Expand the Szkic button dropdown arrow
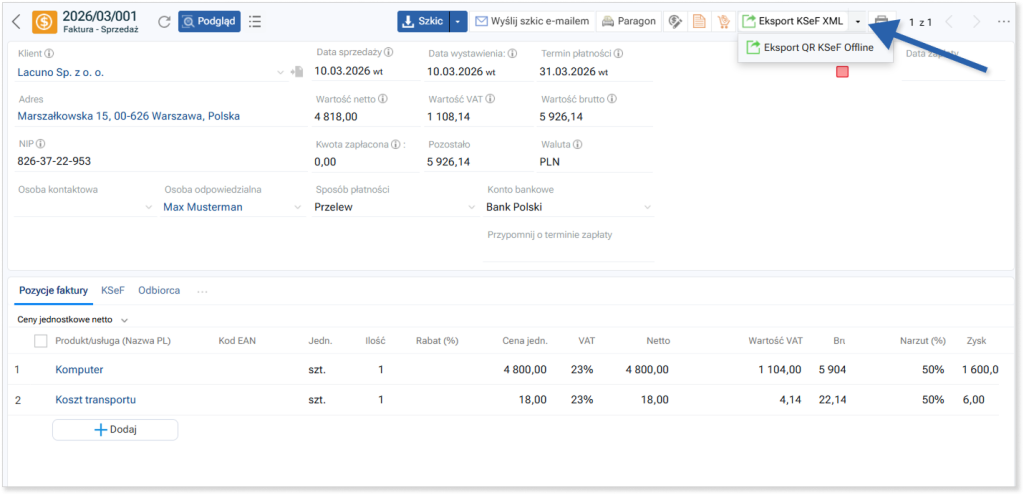Screen dimensions: 1024x495 tap(458, 21)
